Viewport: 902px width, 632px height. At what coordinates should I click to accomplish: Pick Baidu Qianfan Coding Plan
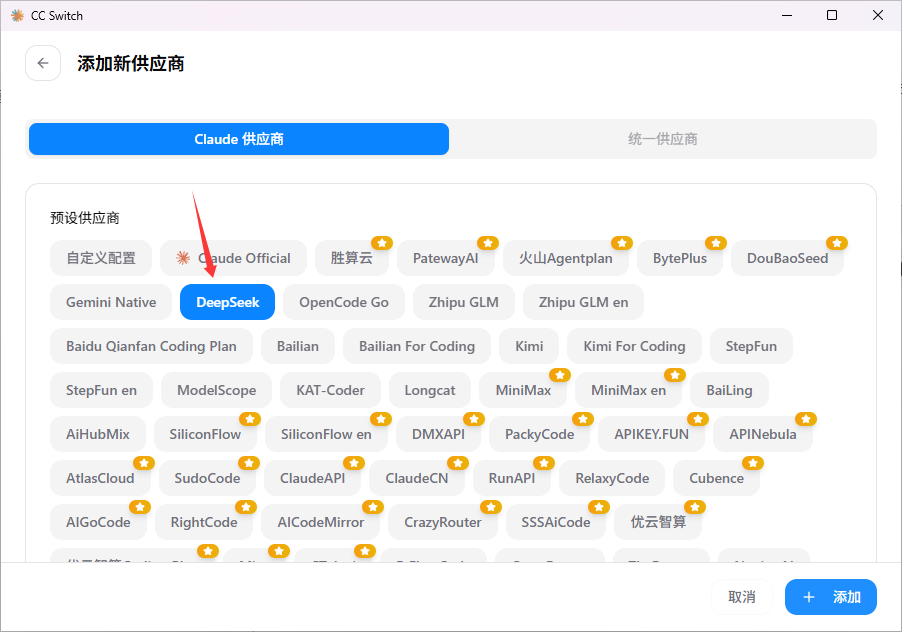(151, 346)
